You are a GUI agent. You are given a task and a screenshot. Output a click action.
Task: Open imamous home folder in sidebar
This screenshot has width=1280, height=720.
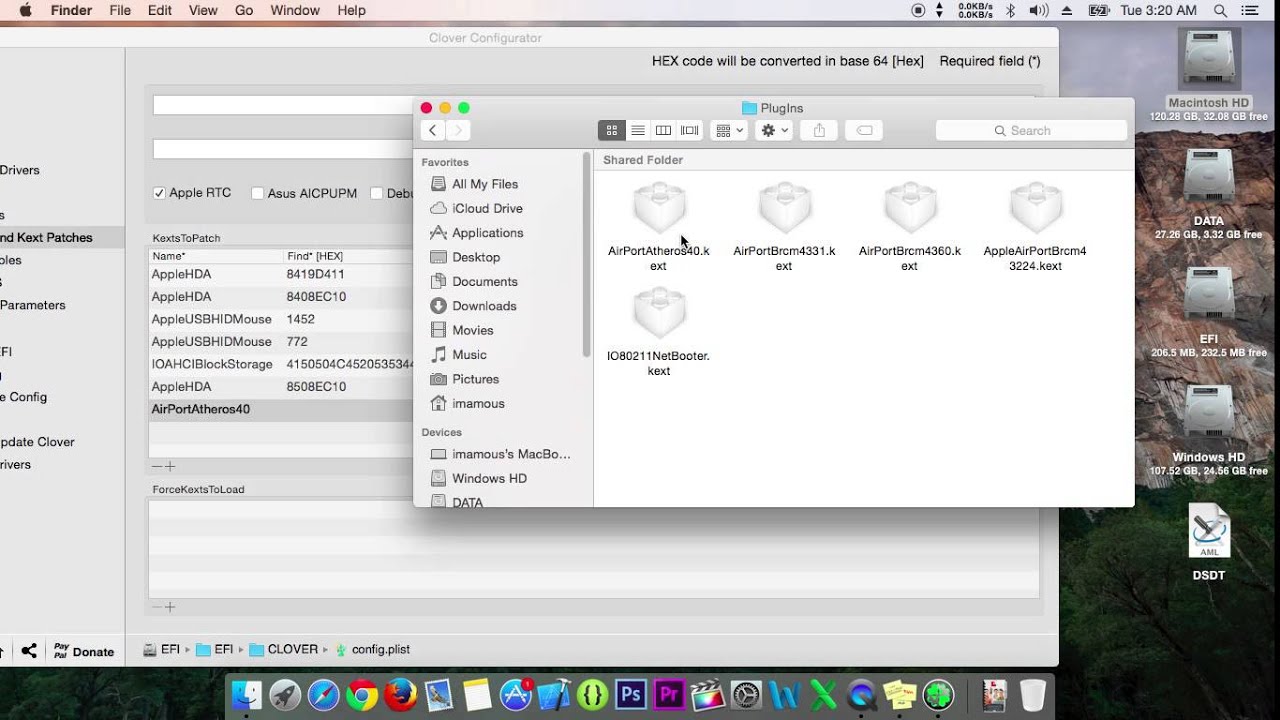point(478,404)
